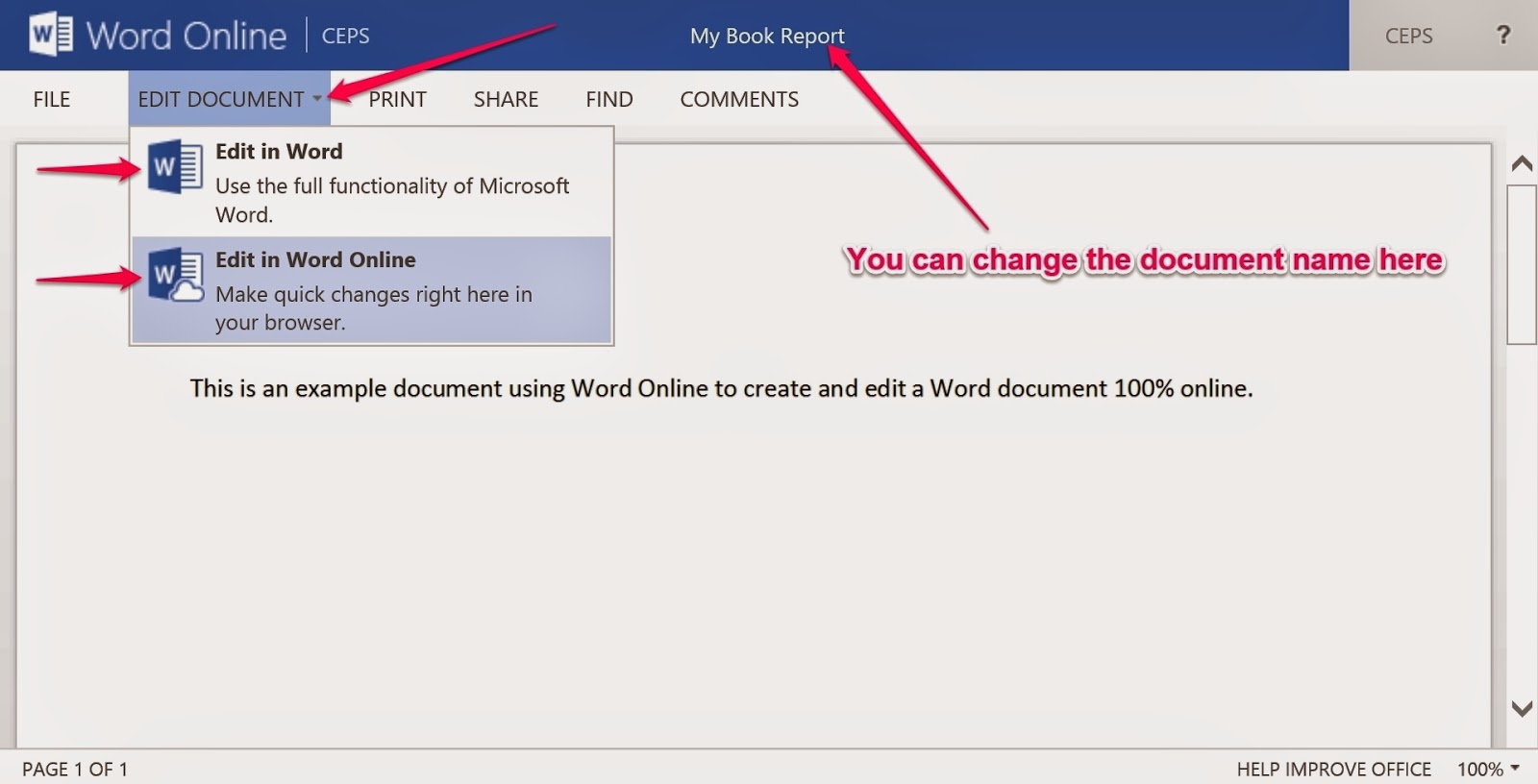Click the scroll up arrow
1538x784 pixels.
pos(1522,163)
